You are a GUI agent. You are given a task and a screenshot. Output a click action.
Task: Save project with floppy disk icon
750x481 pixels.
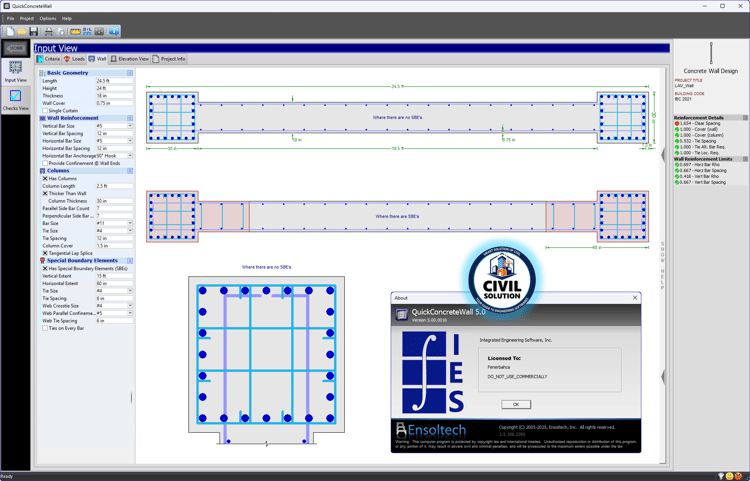(33, 32)
